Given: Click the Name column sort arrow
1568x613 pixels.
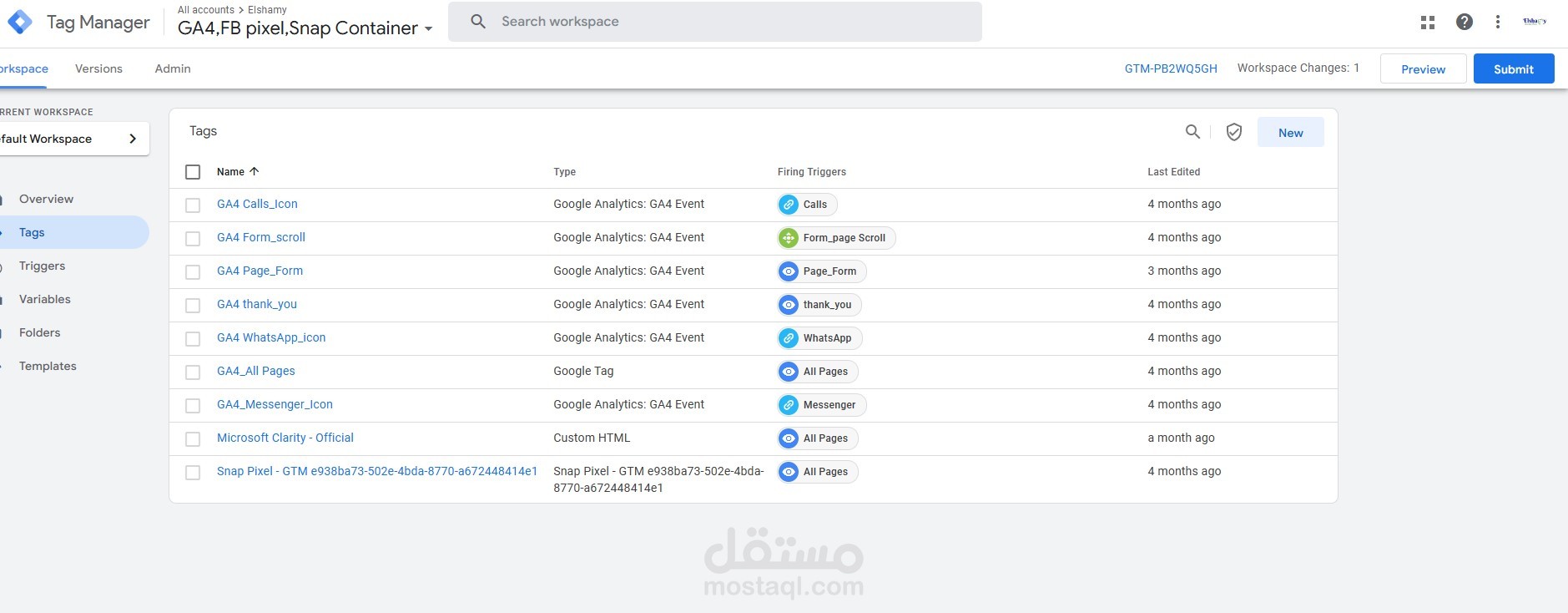Looking at the screenshot, I should click(x=255, y=171).
